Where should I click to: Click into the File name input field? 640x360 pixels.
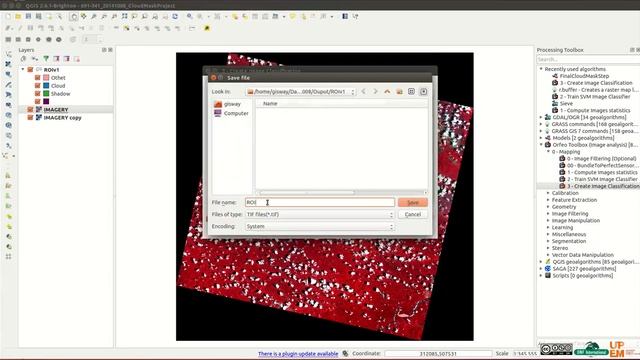(x=320, y=202)
